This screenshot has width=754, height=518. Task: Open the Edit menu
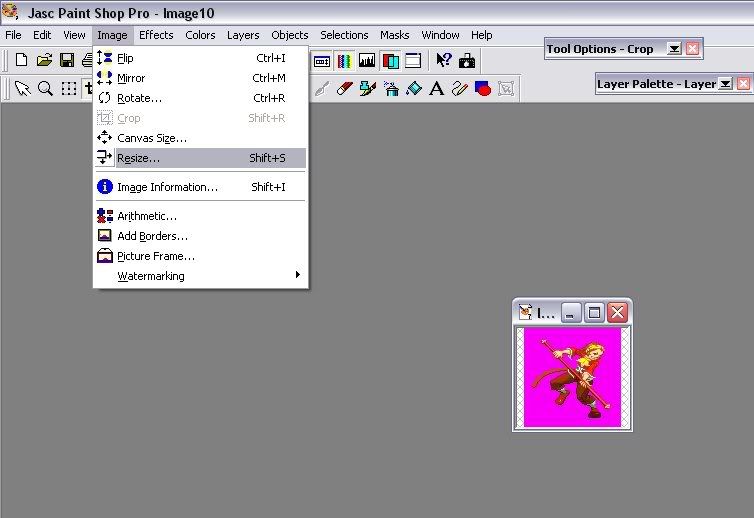pos(42,35)
